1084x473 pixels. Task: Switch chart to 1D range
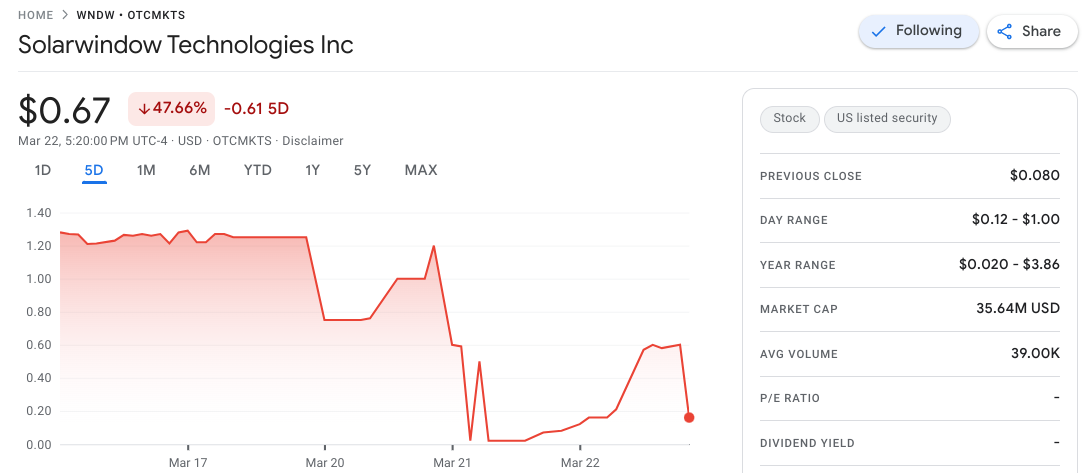point(43,170)
